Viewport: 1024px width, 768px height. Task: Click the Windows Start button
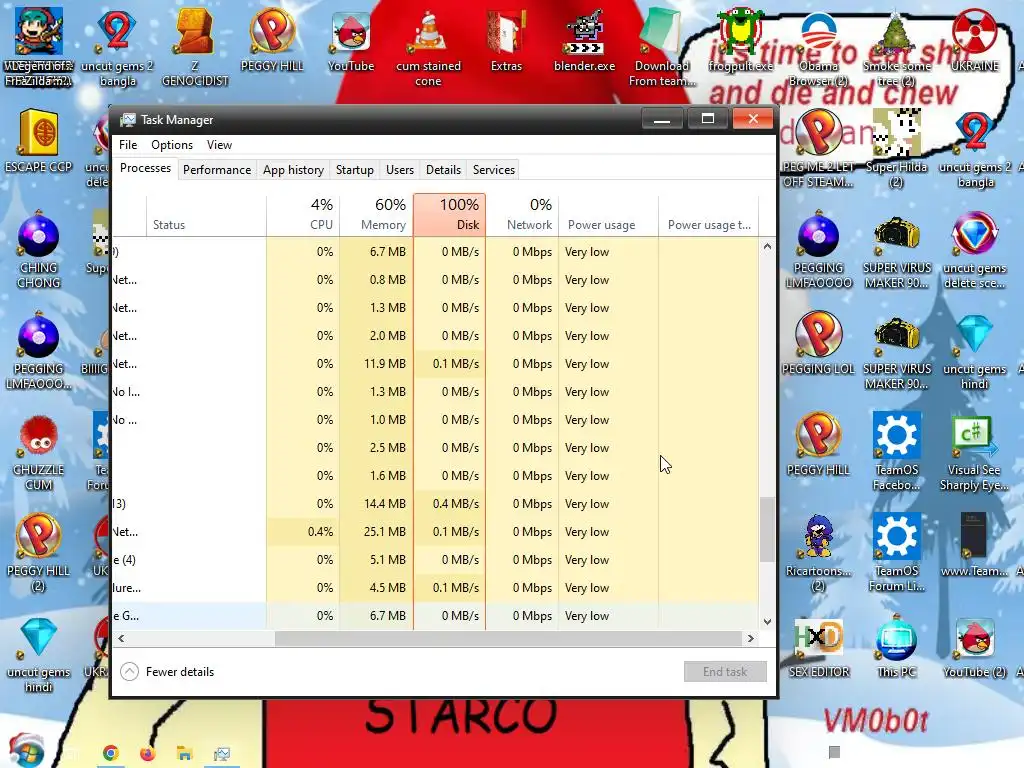click(x=26, y=751)
